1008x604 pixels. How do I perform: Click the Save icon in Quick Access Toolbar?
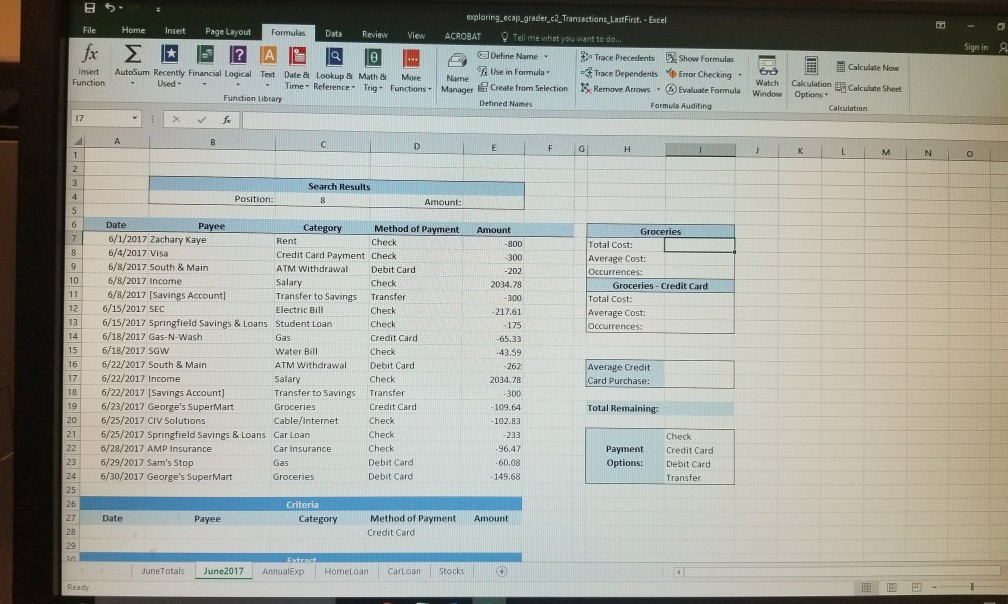pyautogui.click(x=90, y=8)
